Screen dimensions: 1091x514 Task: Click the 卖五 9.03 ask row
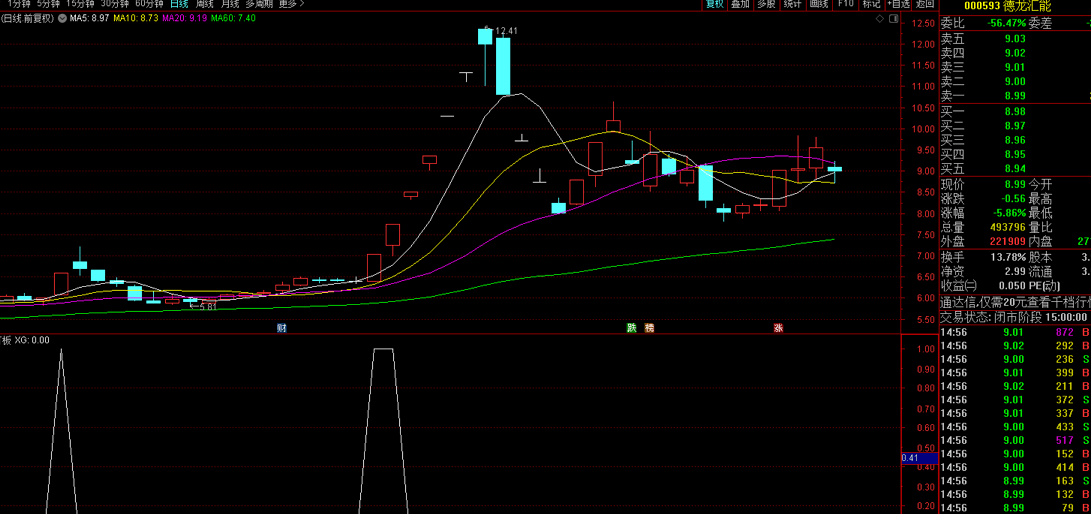click(x=1015, y=38)
